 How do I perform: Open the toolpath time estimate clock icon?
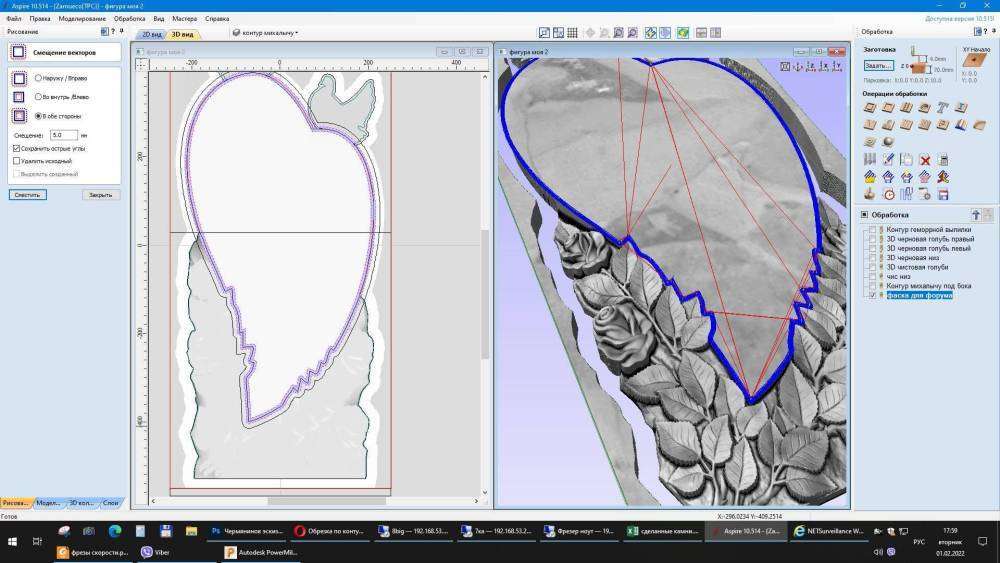[889, 193]
